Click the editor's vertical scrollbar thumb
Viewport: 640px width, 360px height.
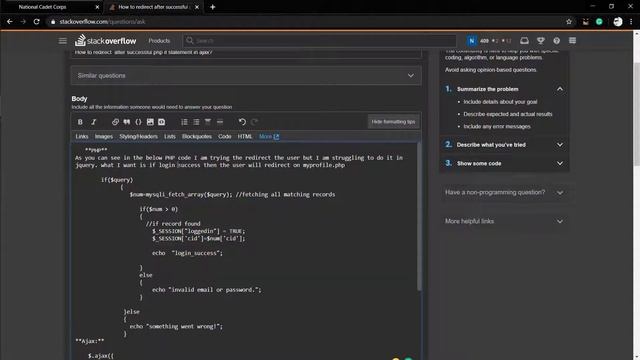pyautogui.click(x=419, y=216)
